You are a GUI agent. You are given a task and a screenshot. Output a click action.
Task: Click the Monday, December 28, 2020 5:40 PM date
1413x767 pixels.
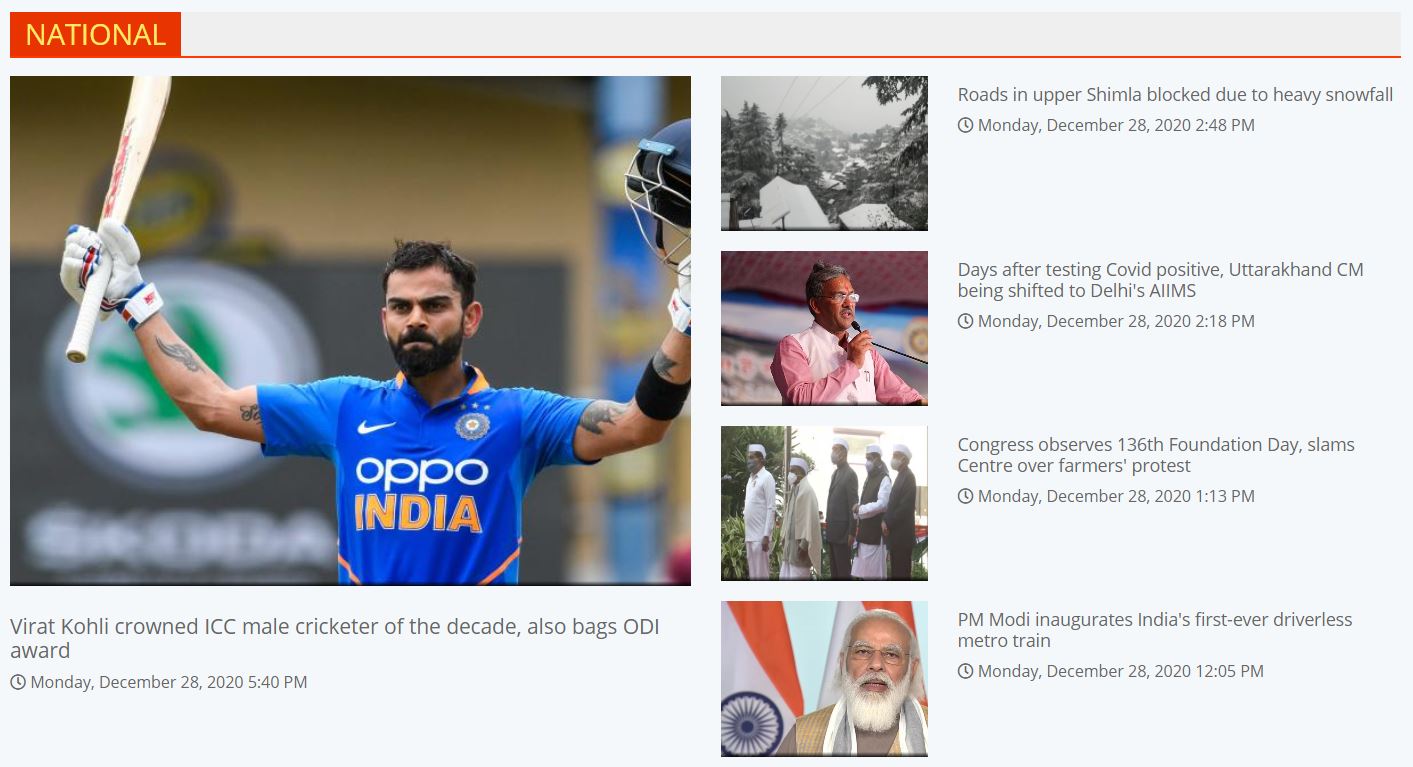coord(168,682)
